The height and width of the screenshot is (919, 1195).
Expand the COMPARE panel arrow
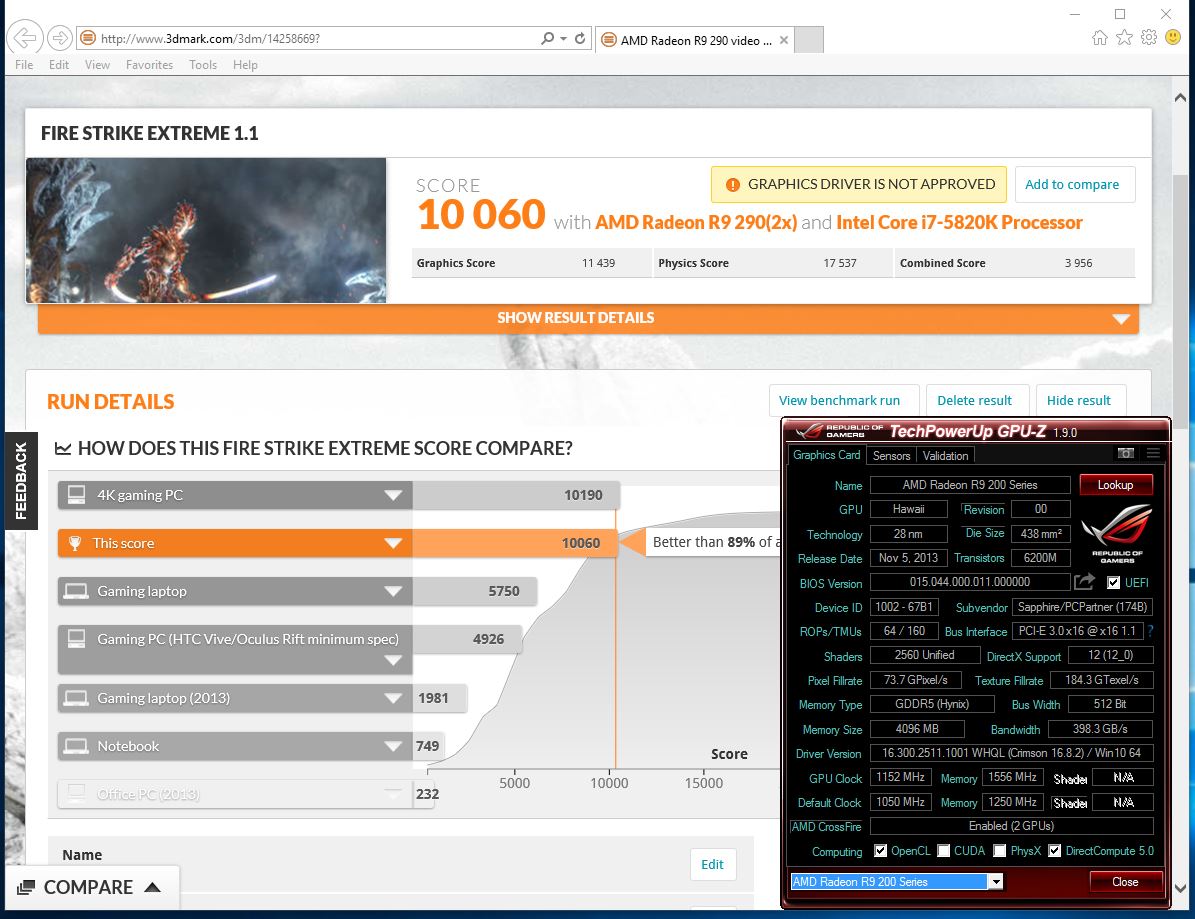pyautogui.click(x=152, y=887)
